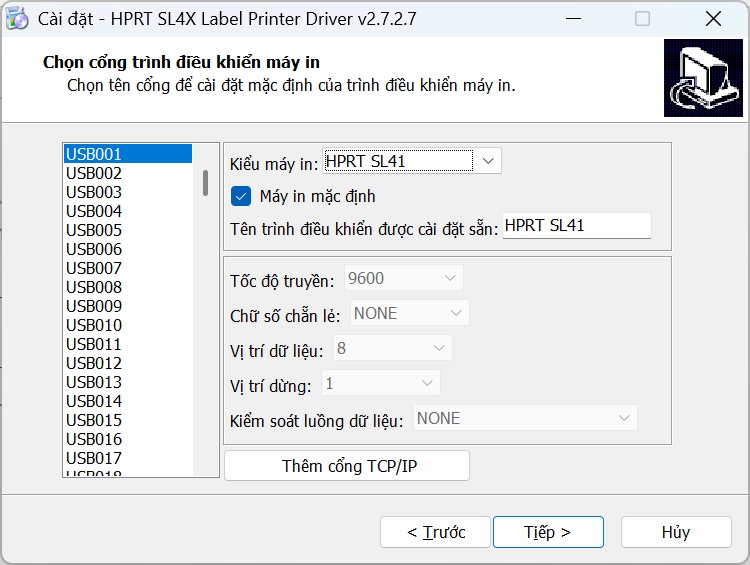The width and height of the screenshot is (750, 565).
Task: Open the Kiểm soát luồng dữ liệu dropdown
Action: click(x=526, y=418)
